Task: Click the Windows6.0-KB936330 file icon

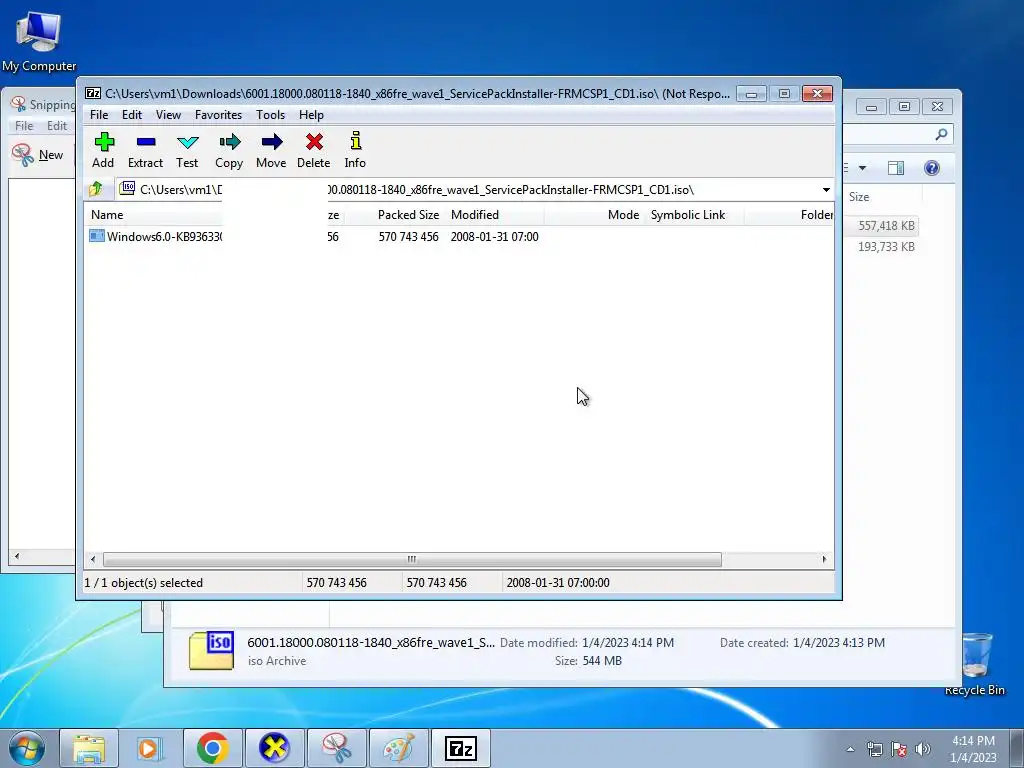Action: click(97, 236)
